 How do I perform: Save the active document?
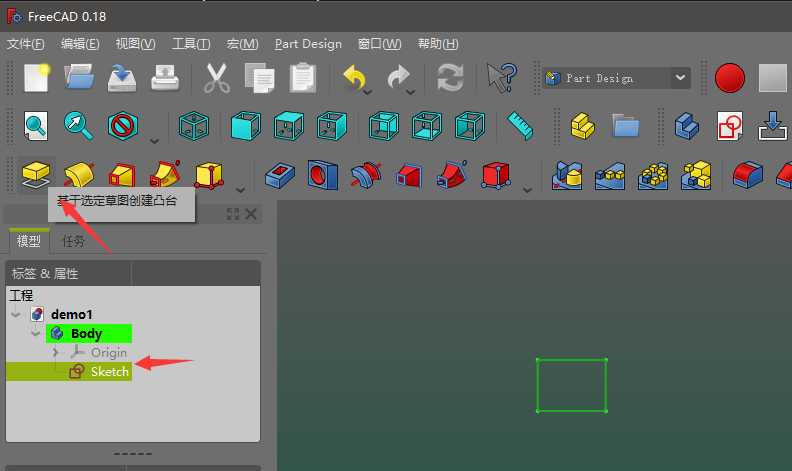pyautogui.click(x=122, y=78)
